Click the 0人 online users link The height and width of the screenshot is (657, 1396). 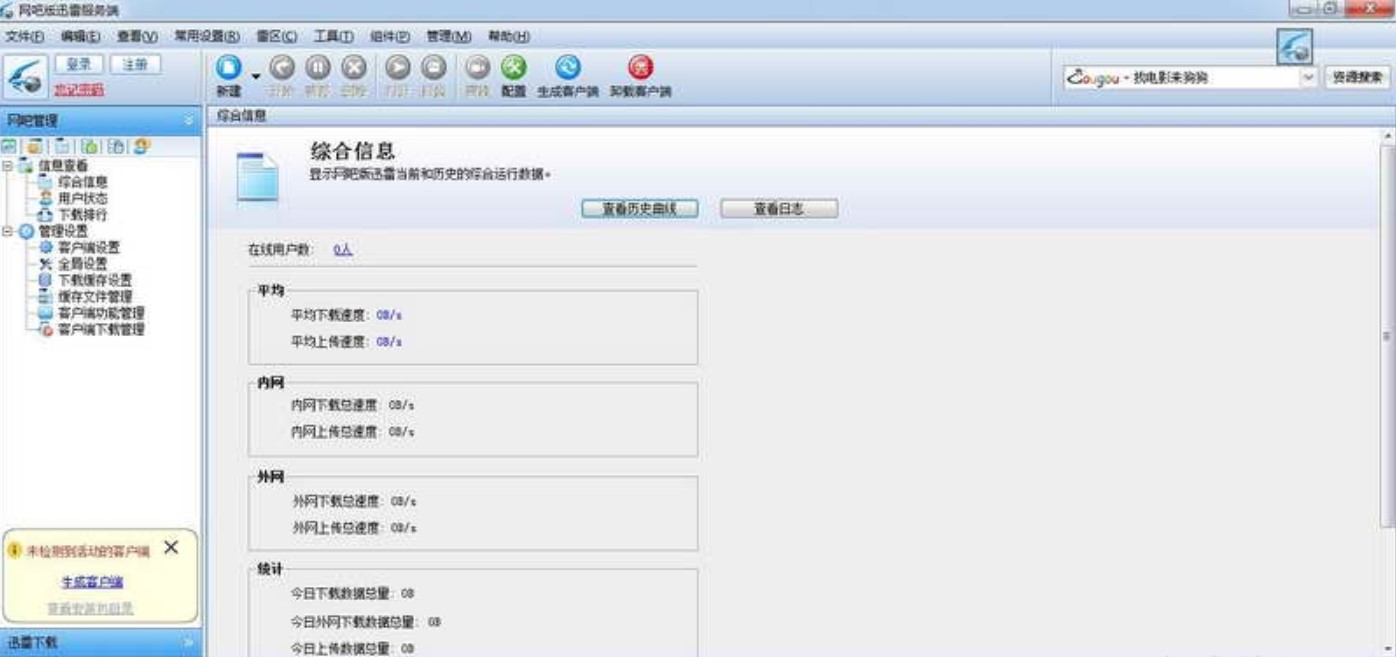click(x=343, y=250)
